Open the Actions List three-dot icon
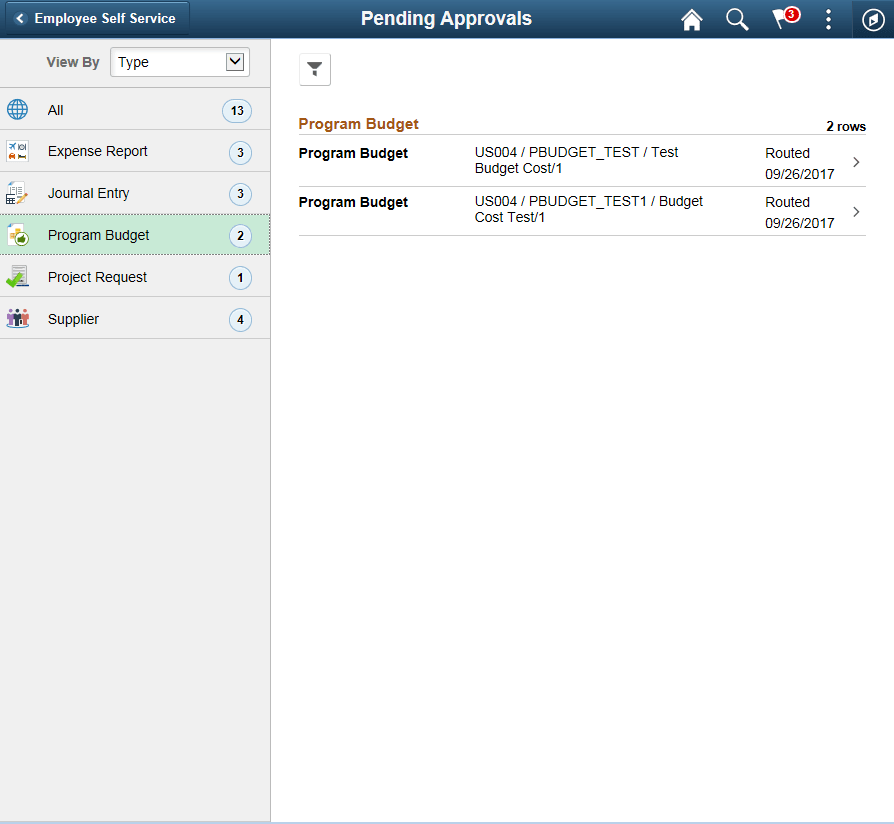Screen dimensions: 894x824 click(828, 19)
